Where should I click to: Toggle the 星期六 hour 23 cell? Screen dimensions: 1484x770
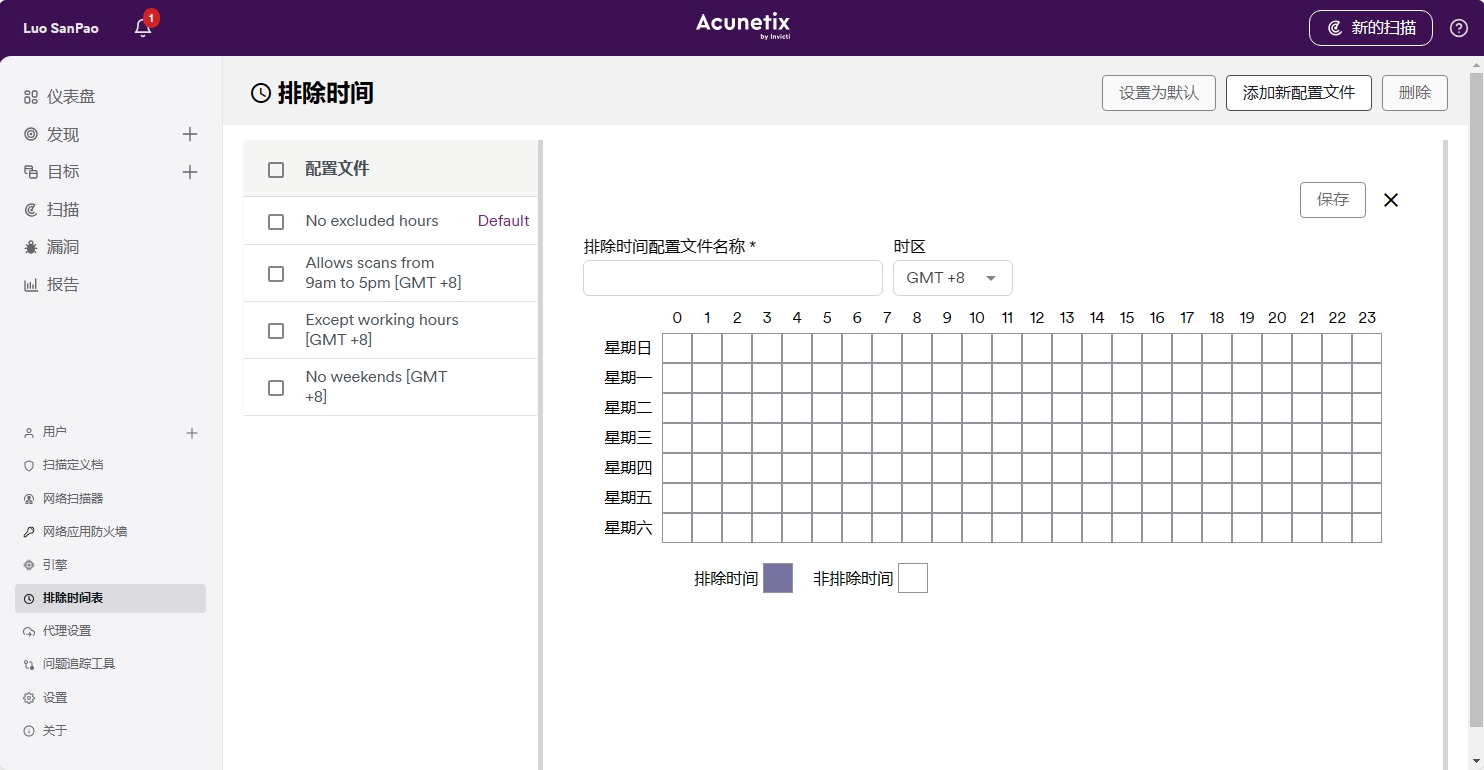coord(1367,528)
